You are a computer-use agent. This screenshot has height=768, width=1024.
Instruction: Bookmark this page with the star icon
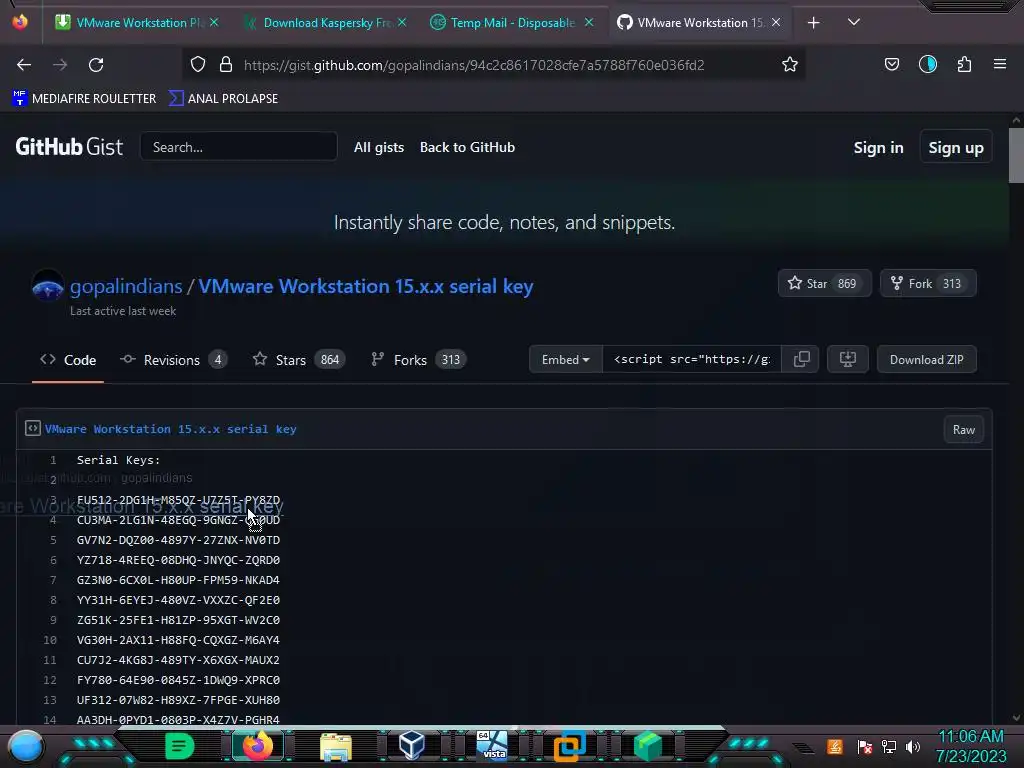[x=790, y=65]
